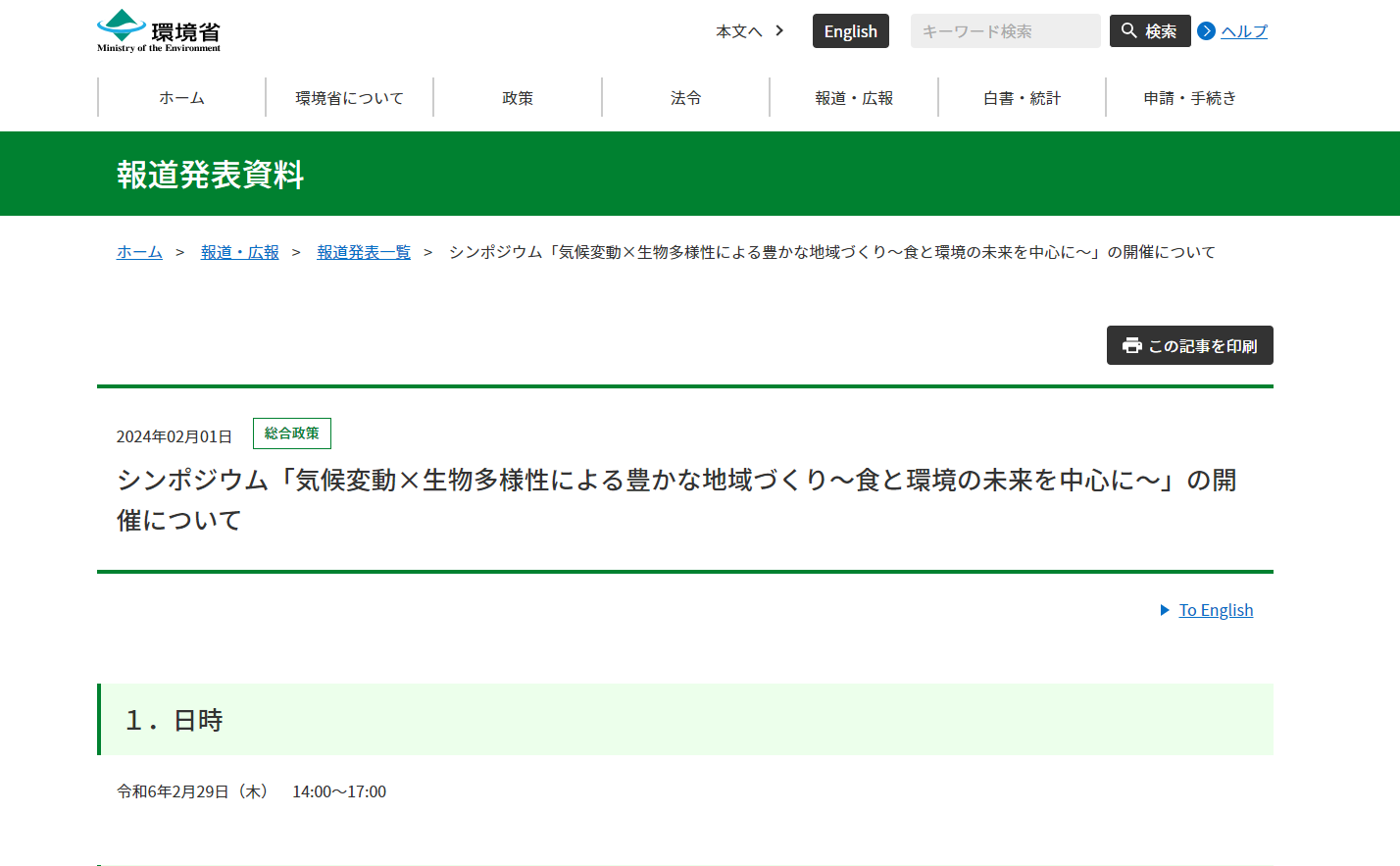The image size is (1400, 866).
Task: Click the 総合政策 category tag
Action: pos(292,433)
